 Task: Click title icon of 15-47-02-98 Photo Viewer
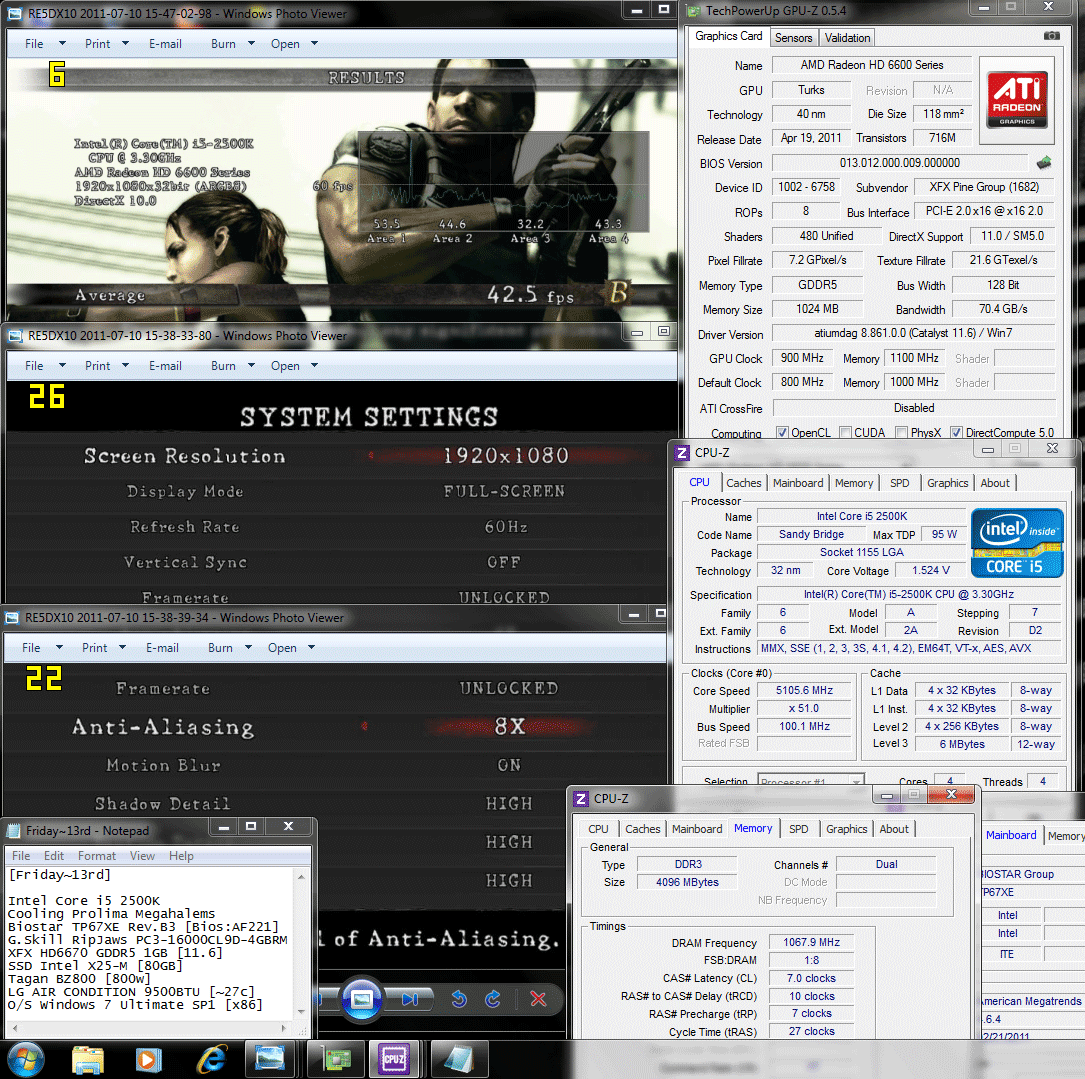(x=15, y=13)
